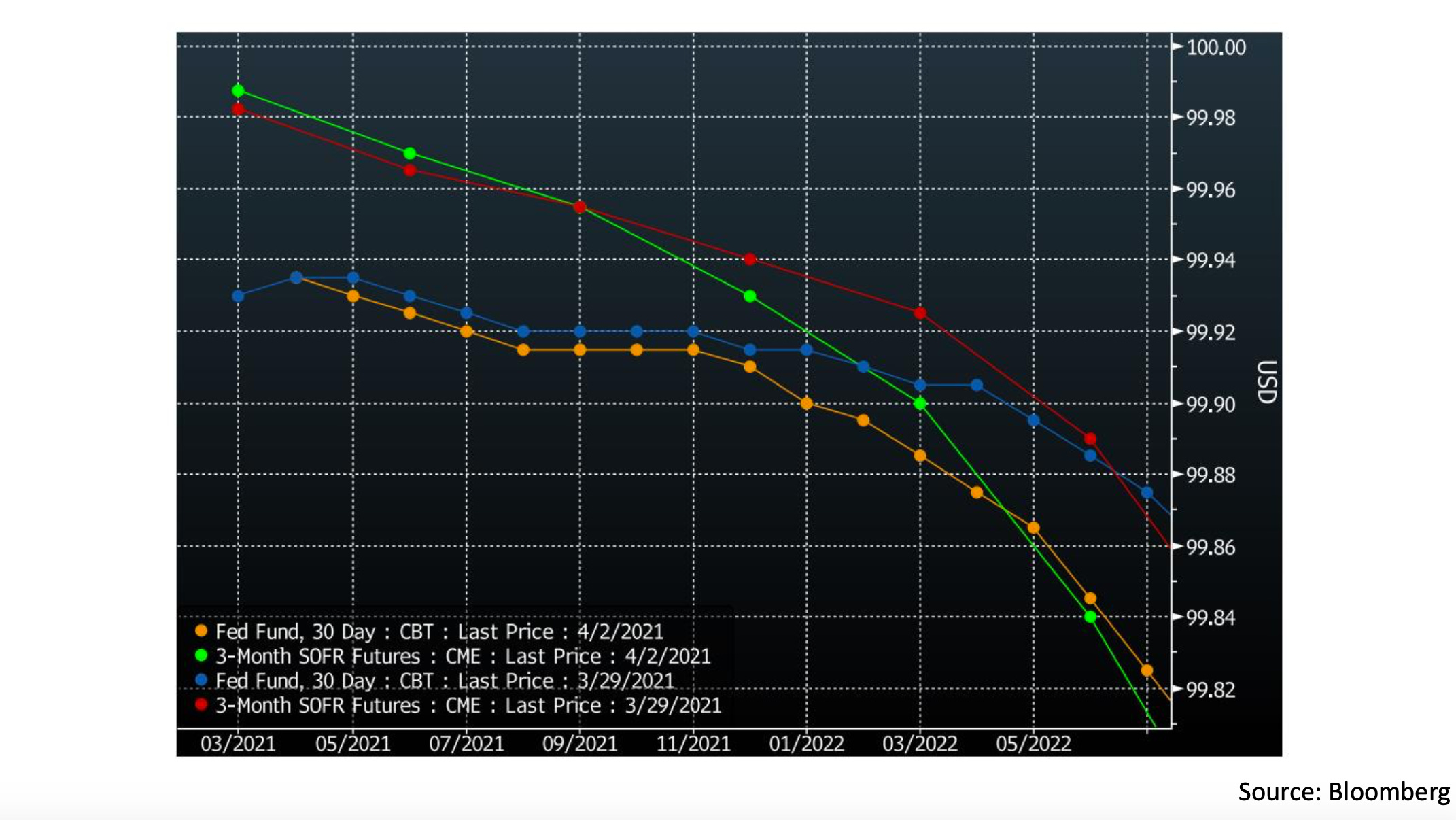The width and height of the screenshot is (1456, 820).
Task: Click the 11/2021 x-axis label
Action: pyautogui.click(x=693, y=744)
